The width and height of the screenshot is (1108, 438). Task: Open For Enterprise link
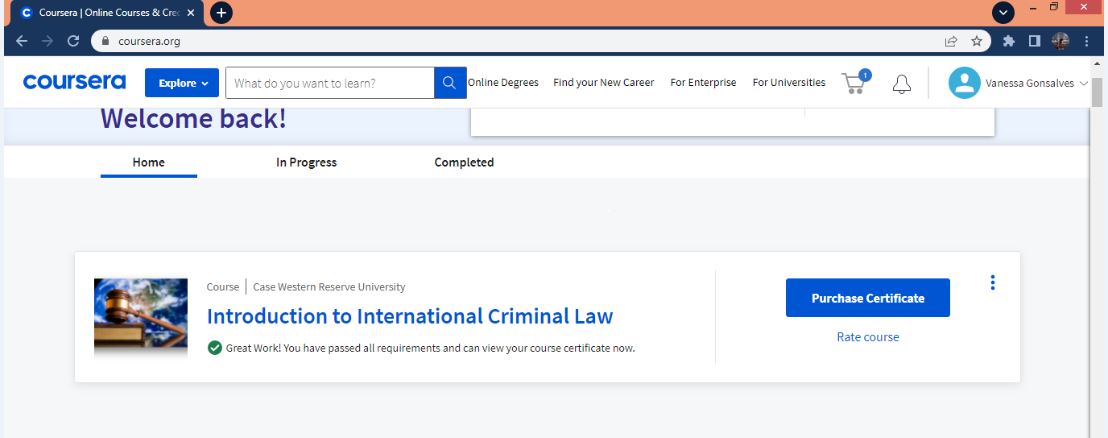[x=703, y=83]
